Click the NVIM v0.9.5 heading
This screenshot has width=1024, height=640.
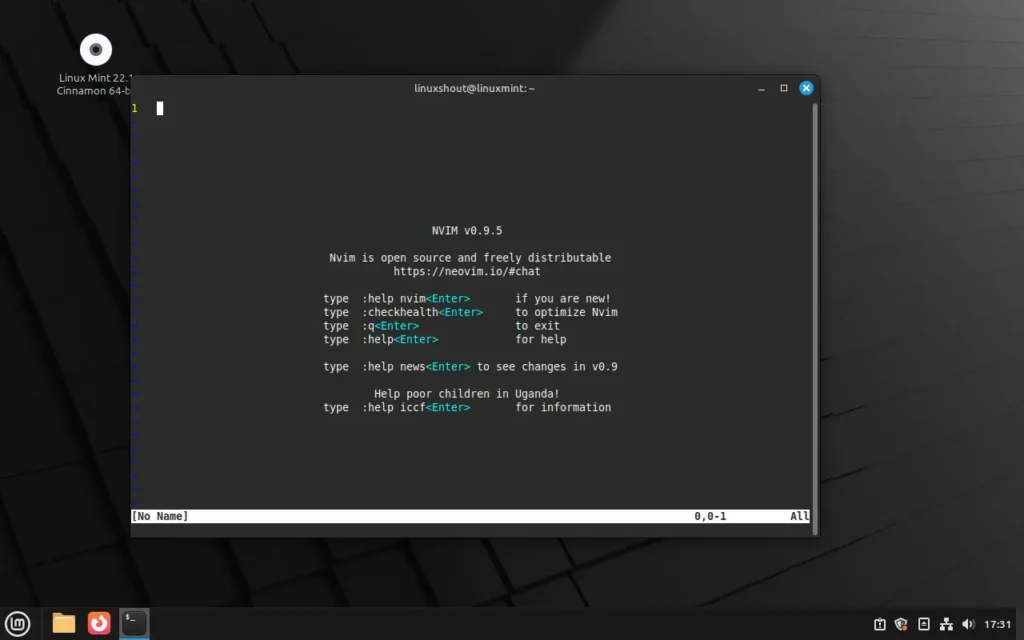coord(467,231)
